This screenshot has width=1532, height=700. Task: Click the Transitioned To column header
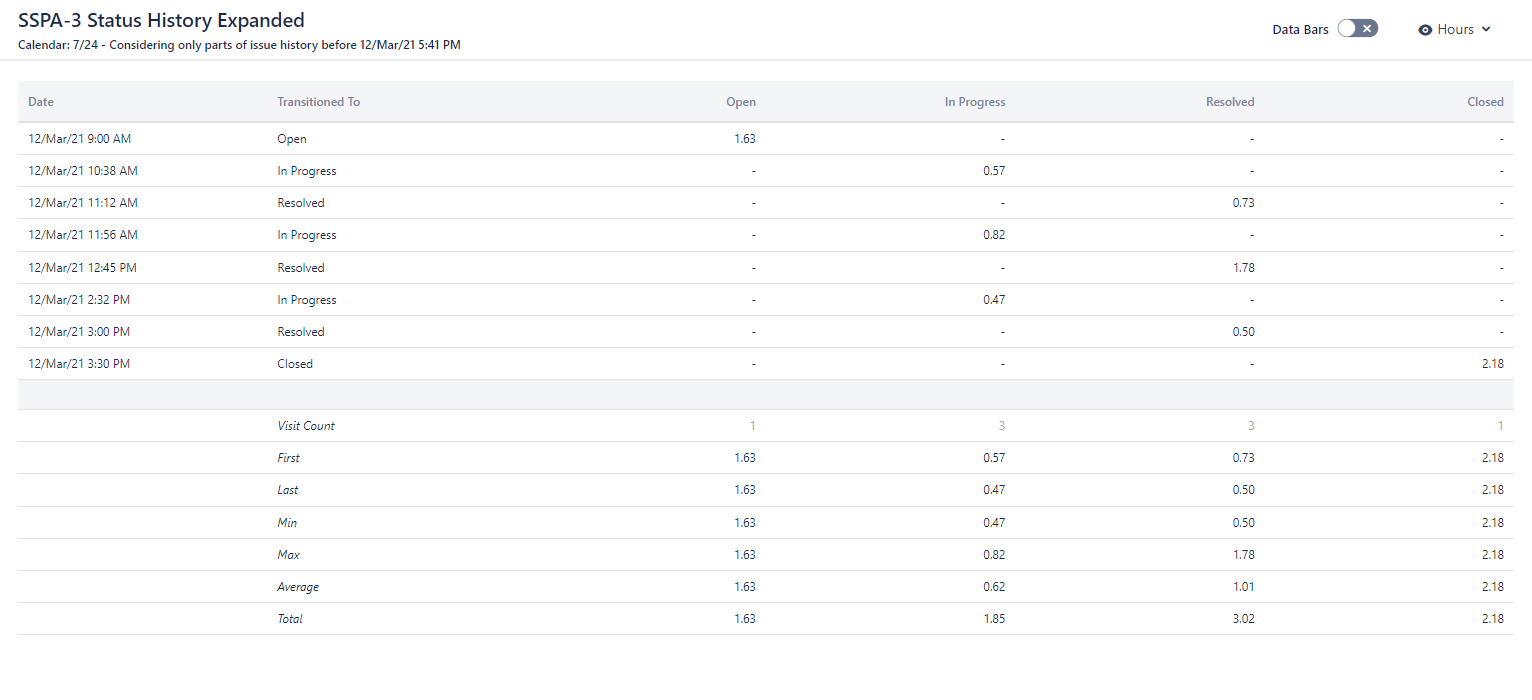tap(318, 102)
